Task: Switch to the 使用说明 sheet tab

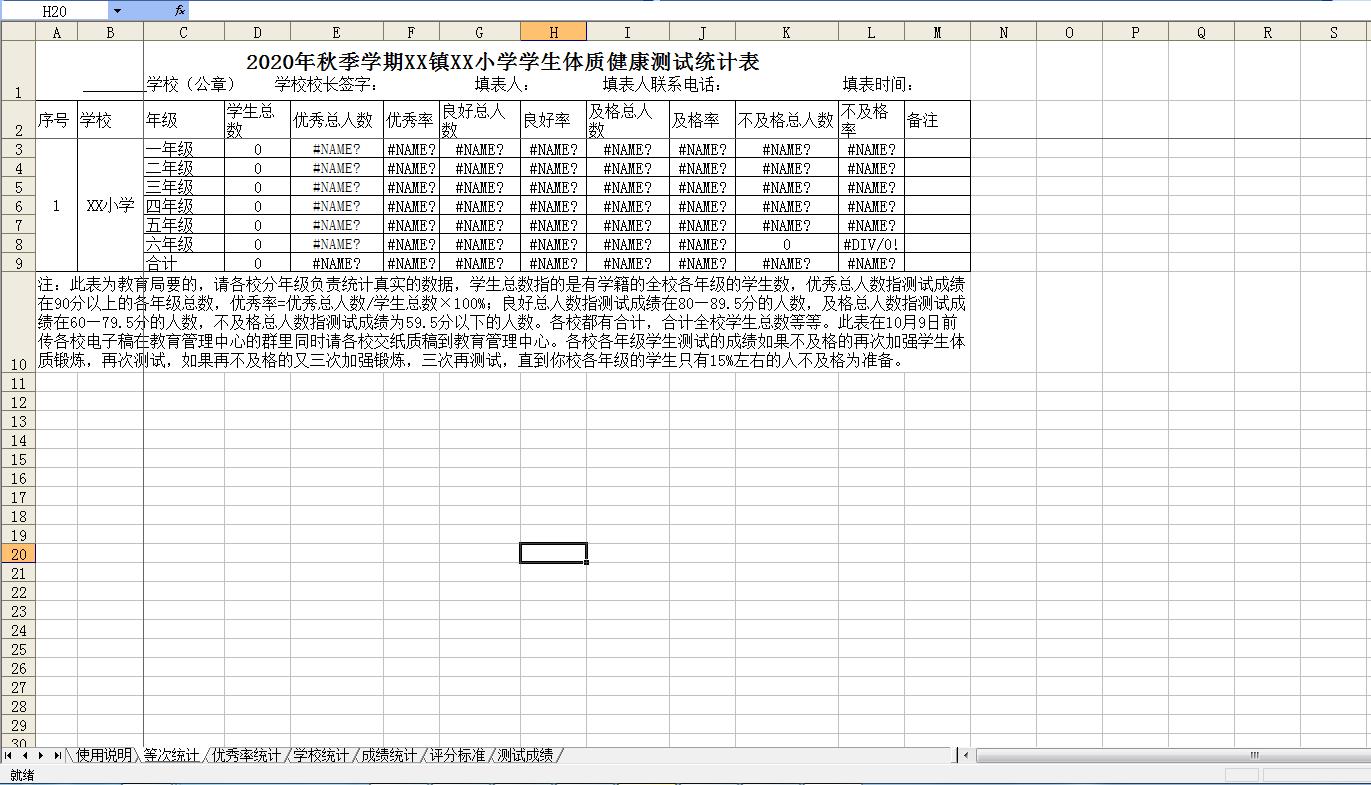Action: pos(103,755)
